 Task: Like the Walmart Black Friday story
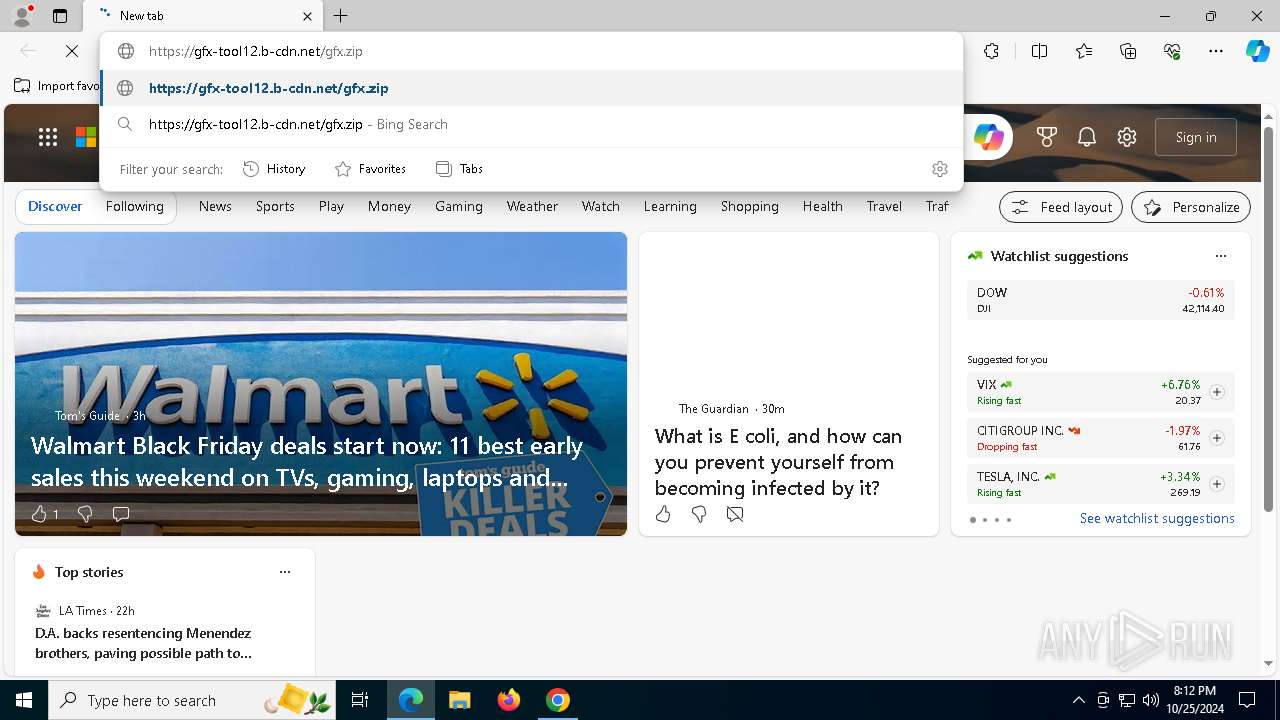(40, 514)
